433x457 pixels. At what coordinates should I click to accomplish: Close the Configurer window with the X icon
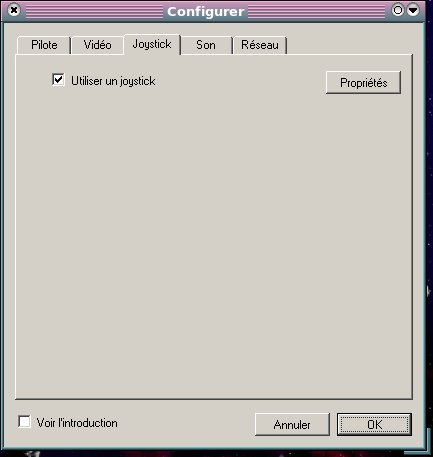(14, 10)
